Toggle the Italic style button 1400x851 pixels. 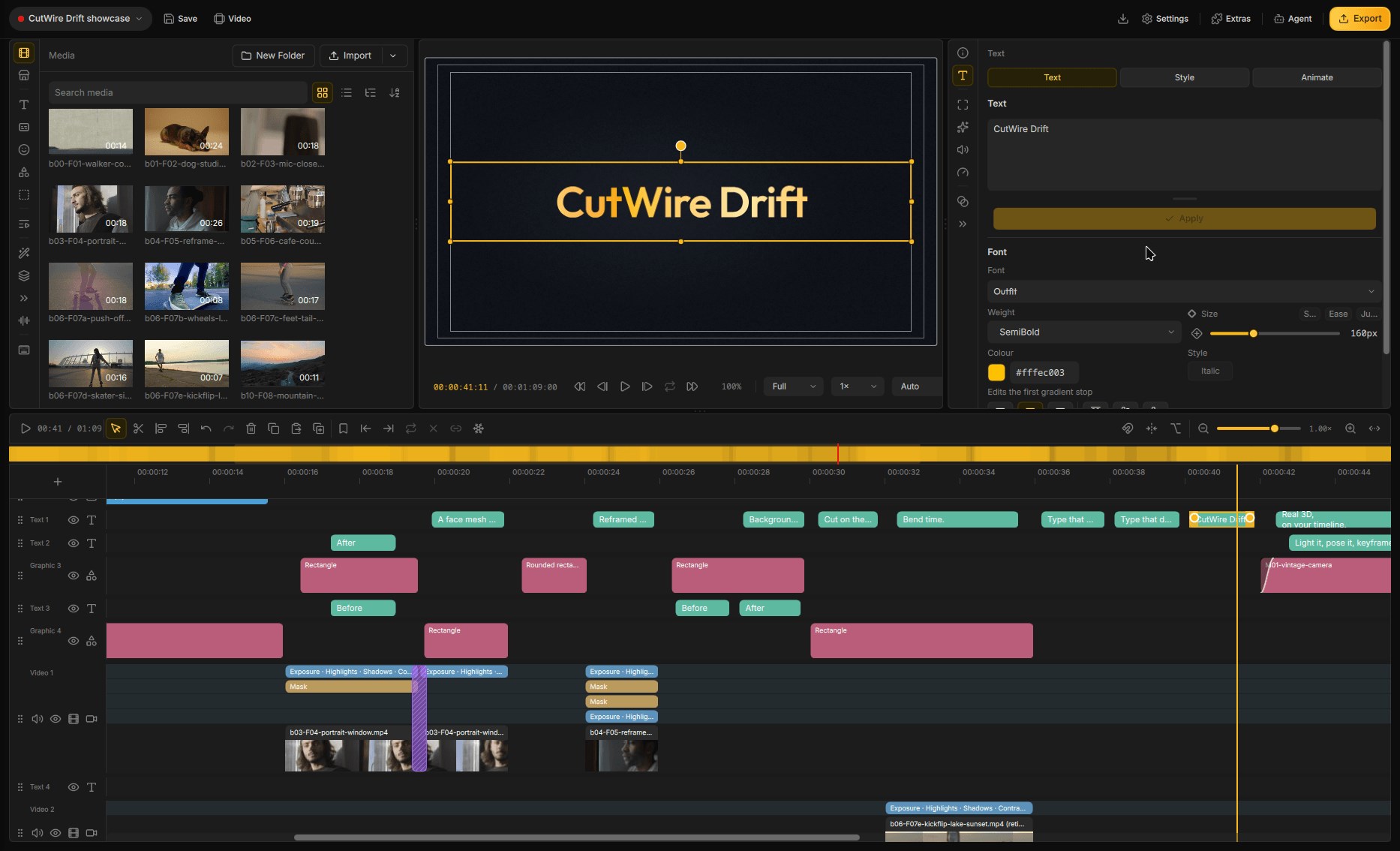(x=1209, y=371)
